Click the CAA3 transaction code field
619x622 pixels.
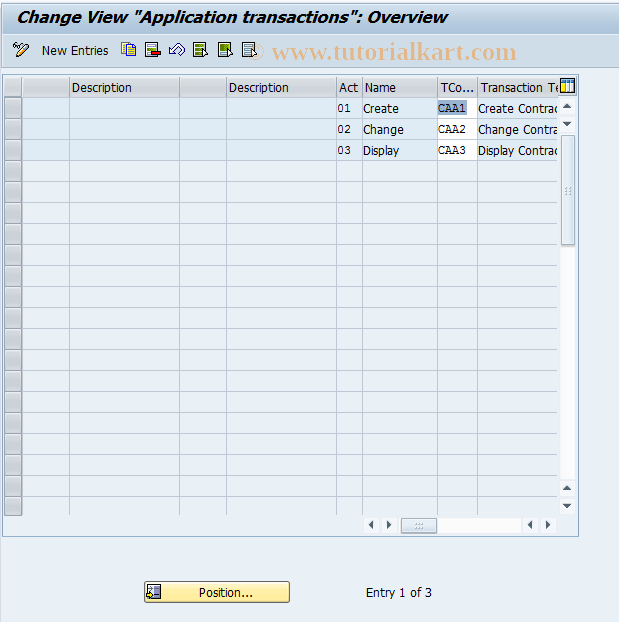click(x=457, y=150)
